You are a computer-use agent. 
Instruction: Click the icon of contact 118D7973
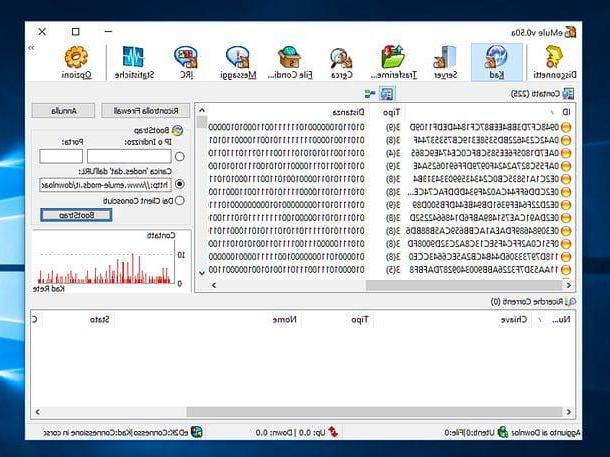[566, 257]
